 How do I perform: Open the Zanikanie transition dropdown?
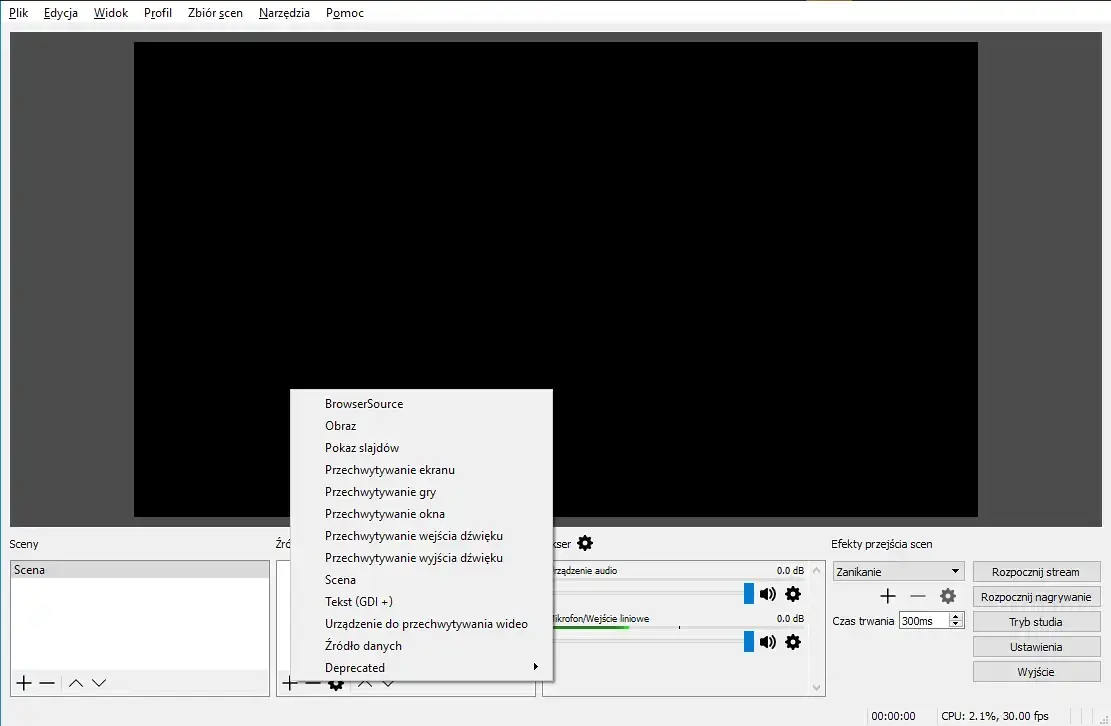897,570
